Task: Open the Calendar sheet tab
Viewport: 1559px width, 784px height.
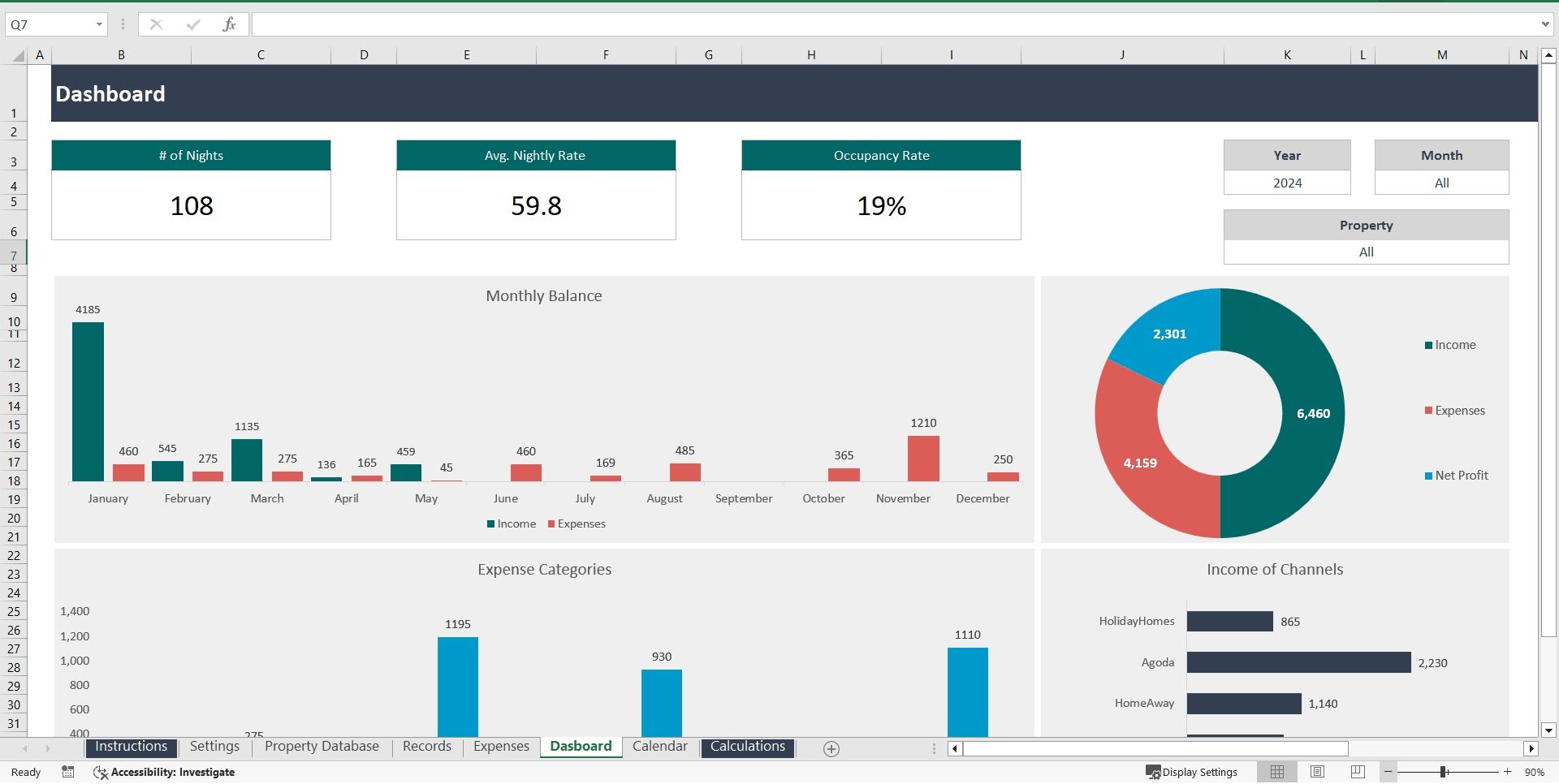Action: tap(660, 747)
